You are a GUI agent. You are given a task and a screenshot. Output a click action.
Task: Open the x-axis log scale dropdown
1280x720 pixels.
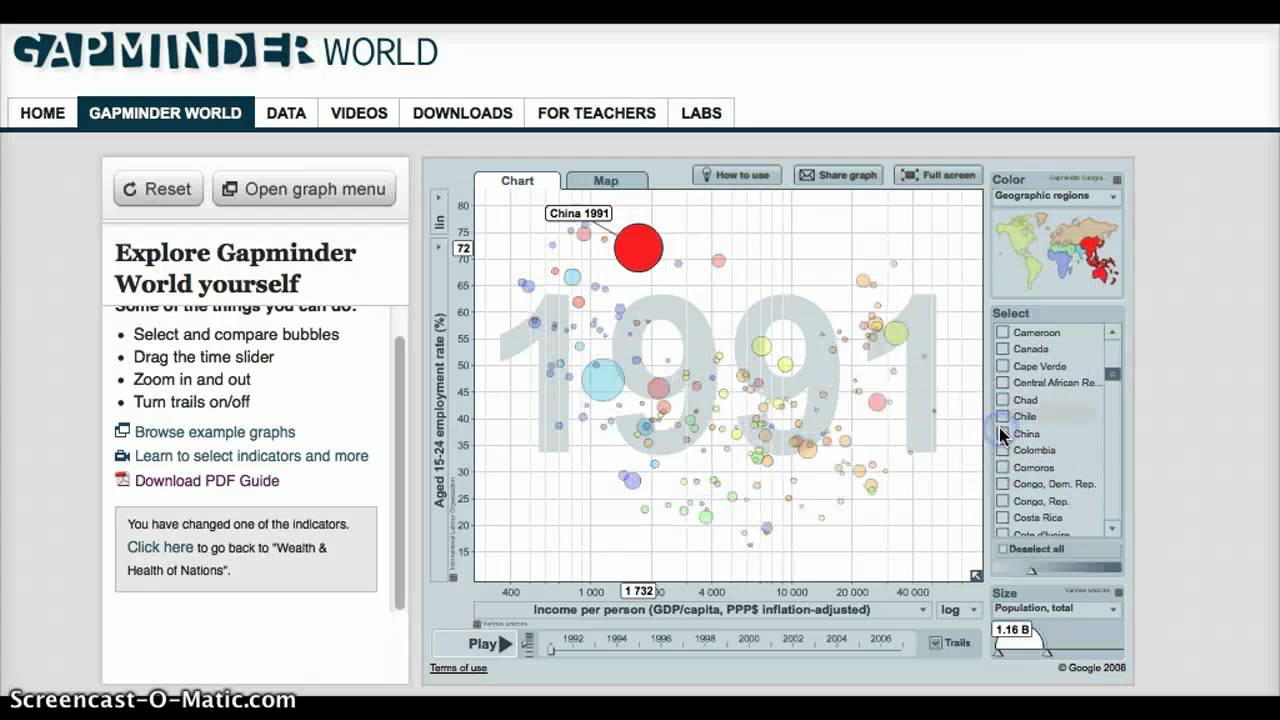tap(957, 610)
